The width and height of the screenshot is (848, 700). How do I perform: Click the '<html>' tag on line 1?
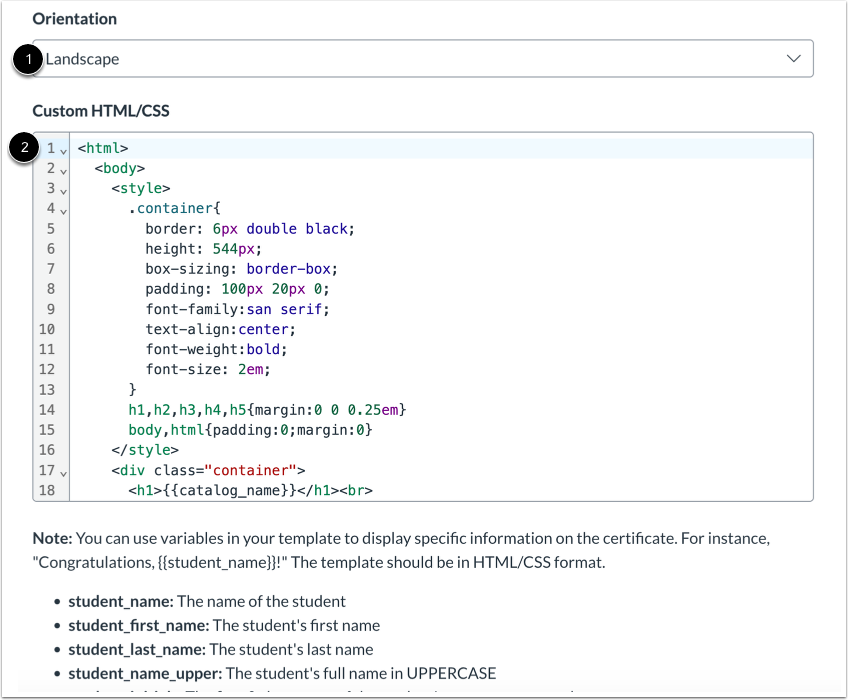tap(103, 148)
